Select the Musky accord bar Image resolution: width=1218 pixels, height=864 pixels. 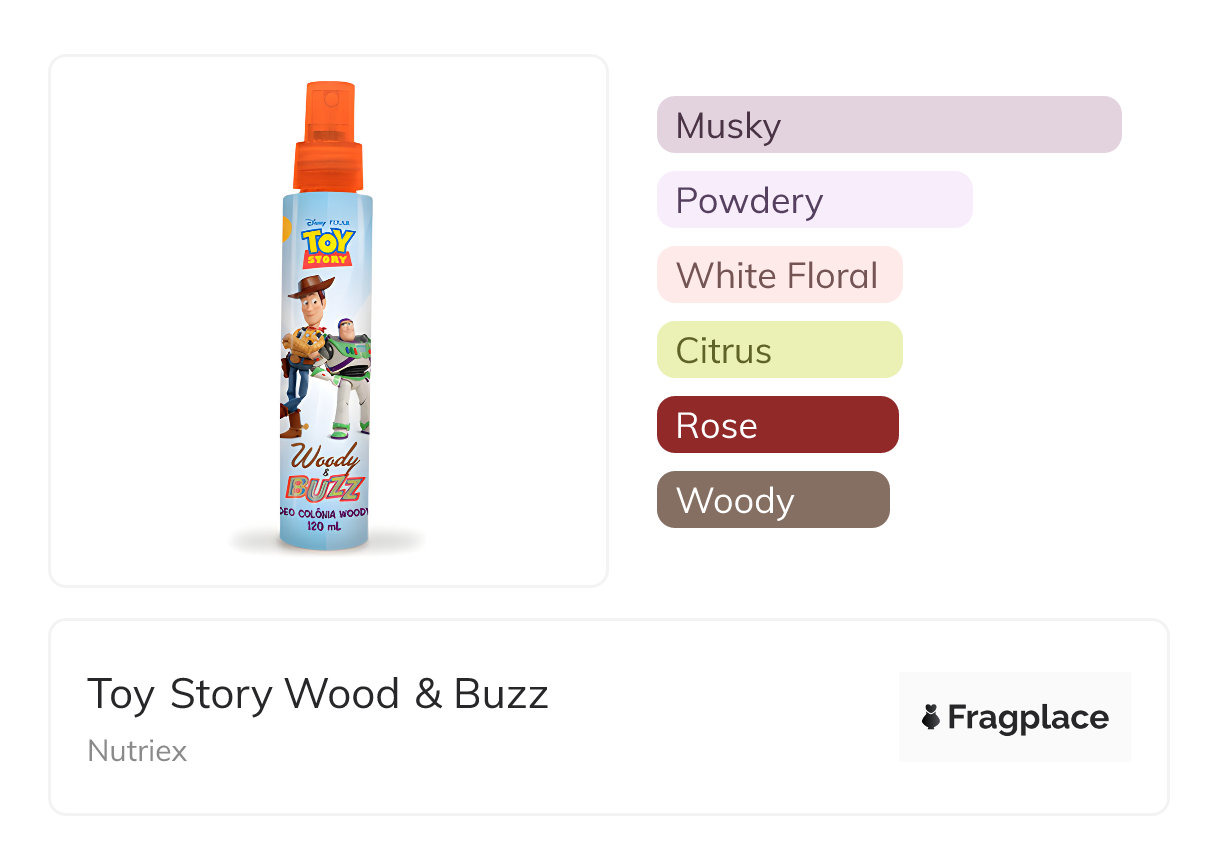tap(888, 125)
